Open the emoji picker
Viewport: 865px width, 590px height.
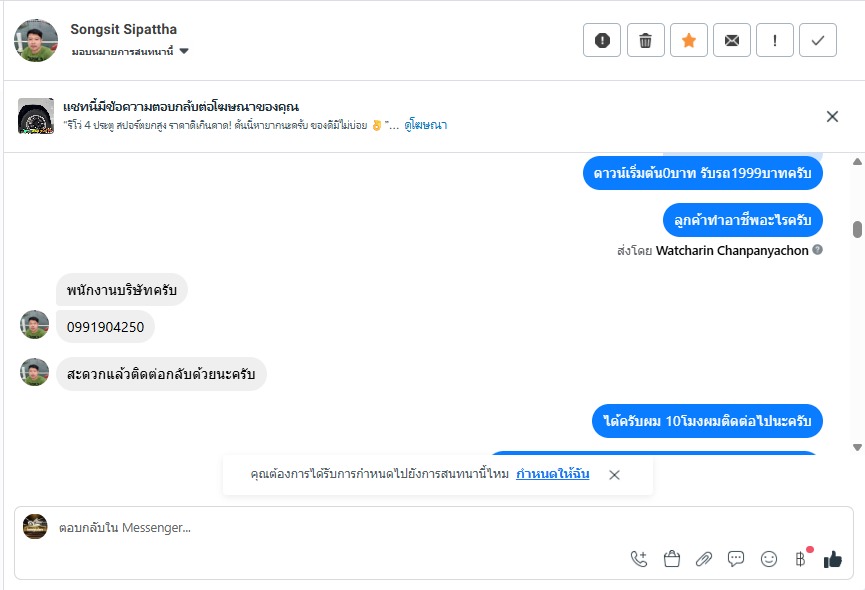click(x=768, y=559)
